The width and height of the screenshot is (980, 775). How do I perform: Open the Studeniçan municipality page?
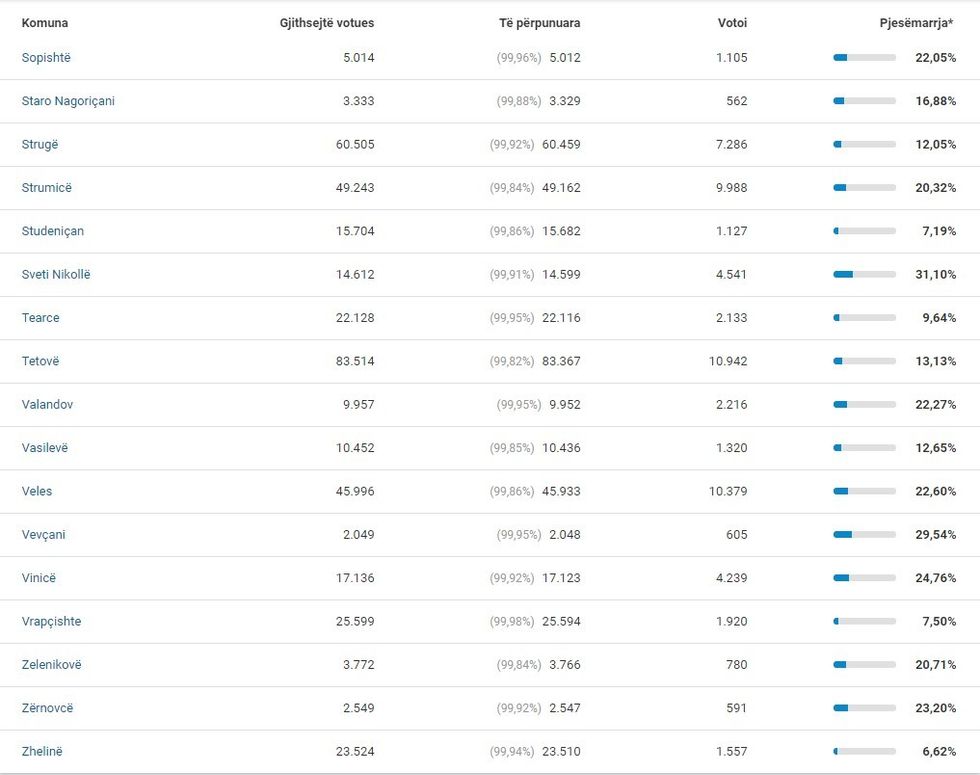(x=53, y=231)
